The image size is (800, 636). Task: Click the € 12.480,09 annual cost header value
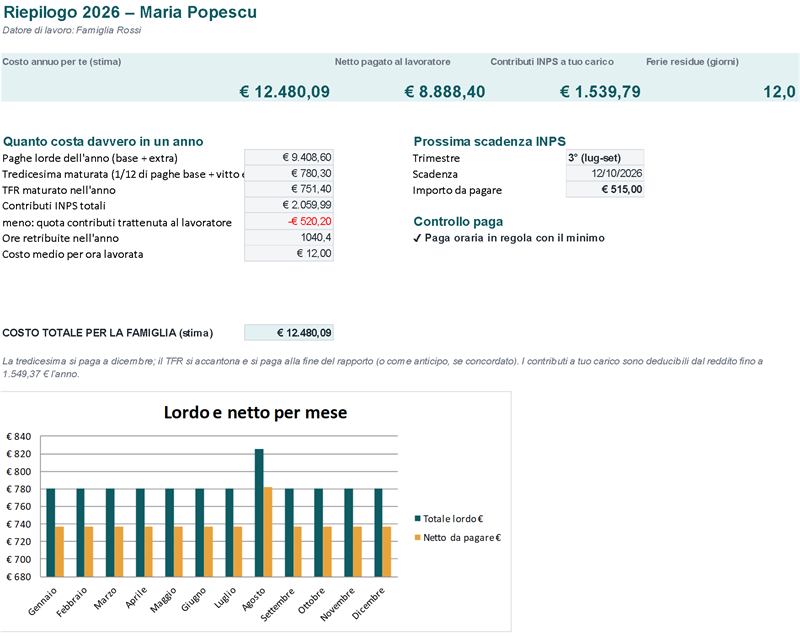tap(285, 92)
